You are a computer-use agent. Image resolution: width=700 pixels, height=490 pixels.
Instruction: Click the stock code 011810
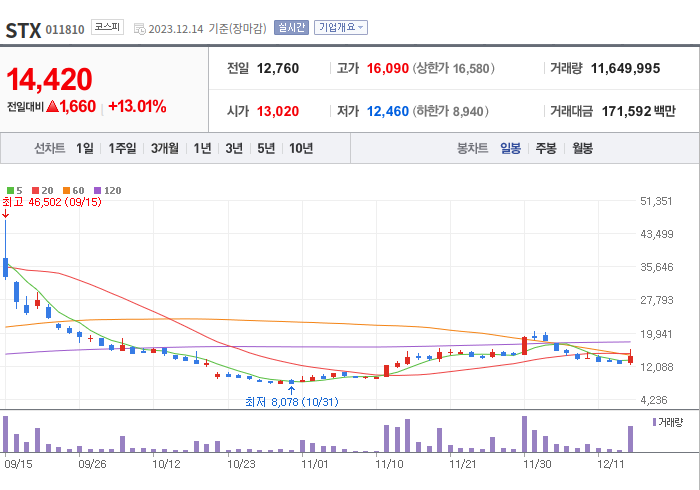coord(65,30)
